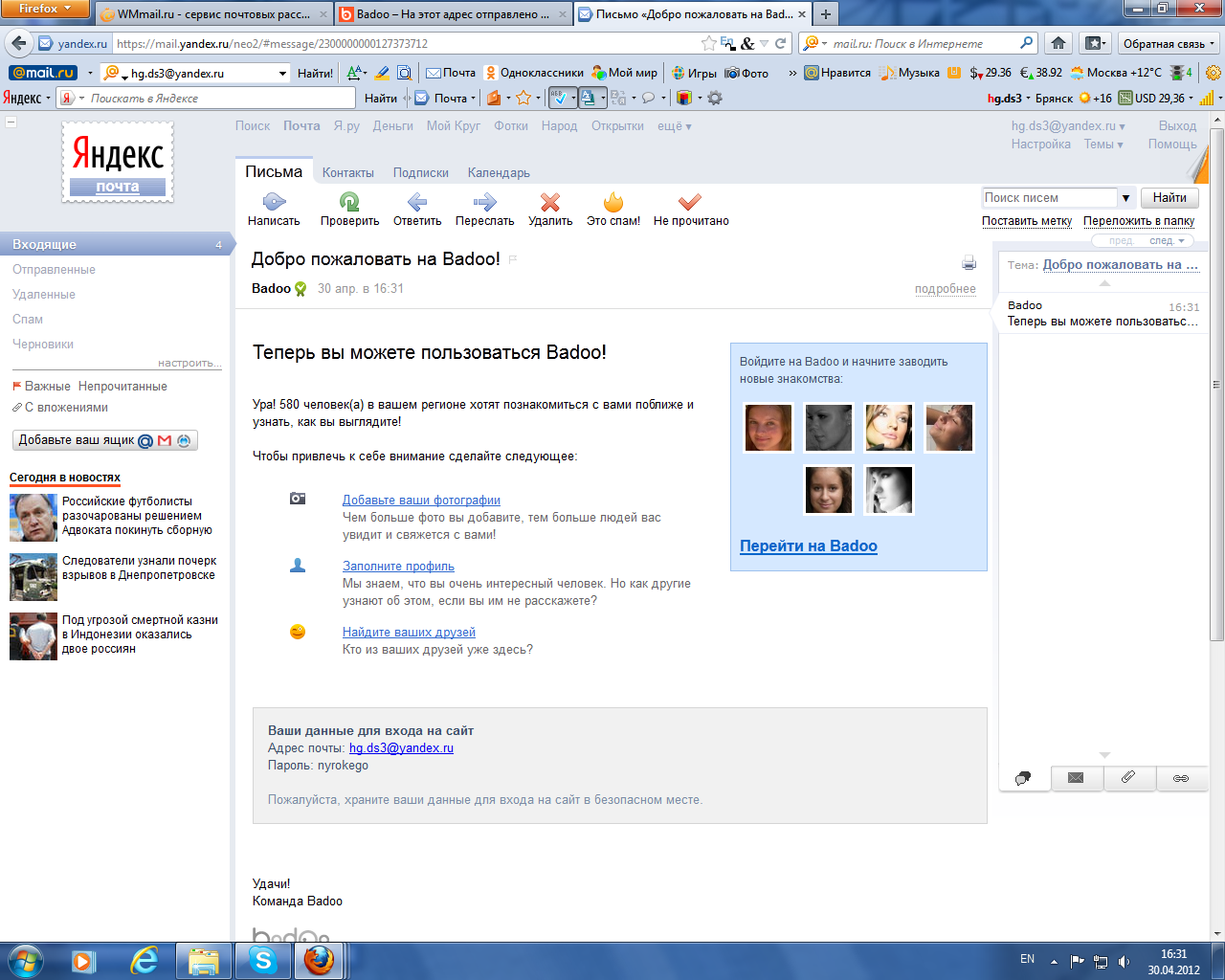
Task: Click the Firefox home button
Action: click(x=1058, y=43)
